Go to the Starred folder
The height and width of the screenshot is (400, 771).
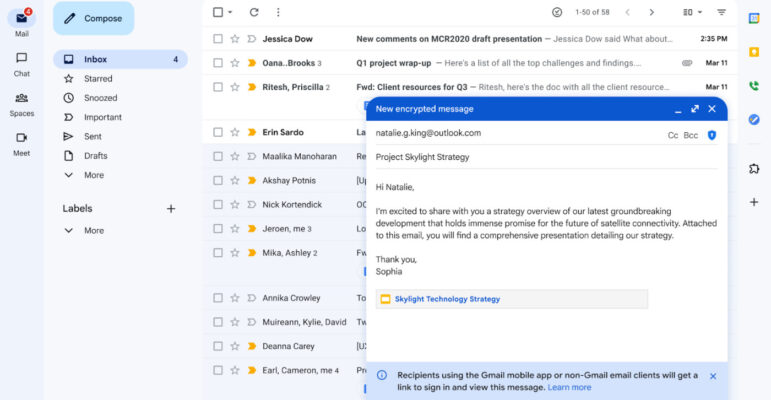98,78
